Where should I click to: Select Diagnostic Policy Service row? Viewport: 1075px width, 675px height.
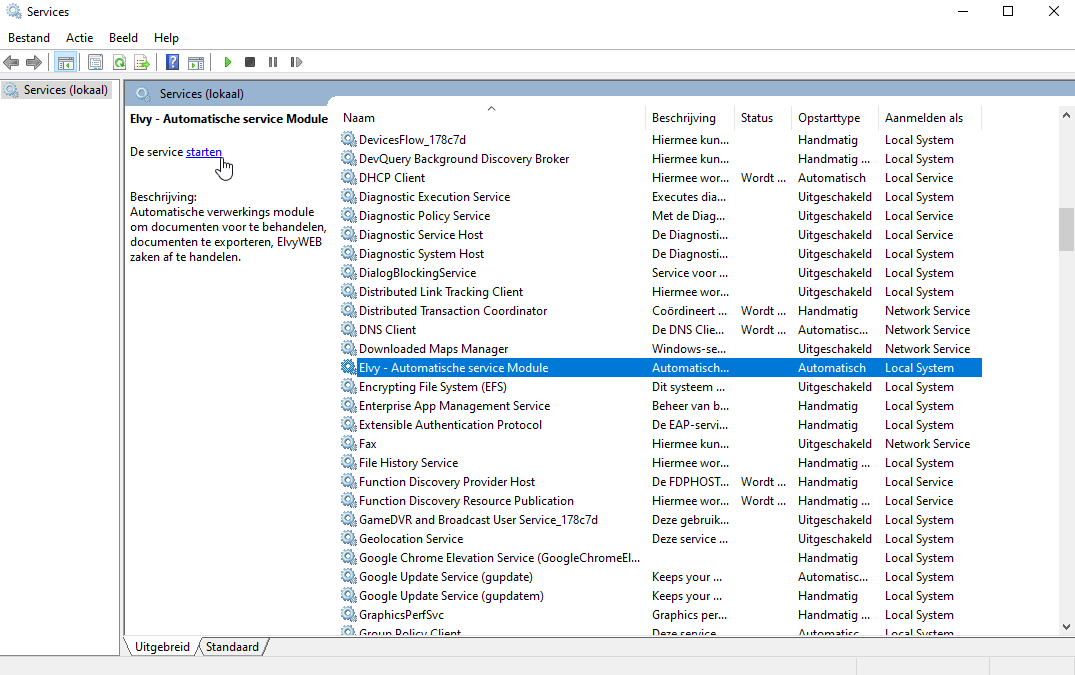point(661,216)
